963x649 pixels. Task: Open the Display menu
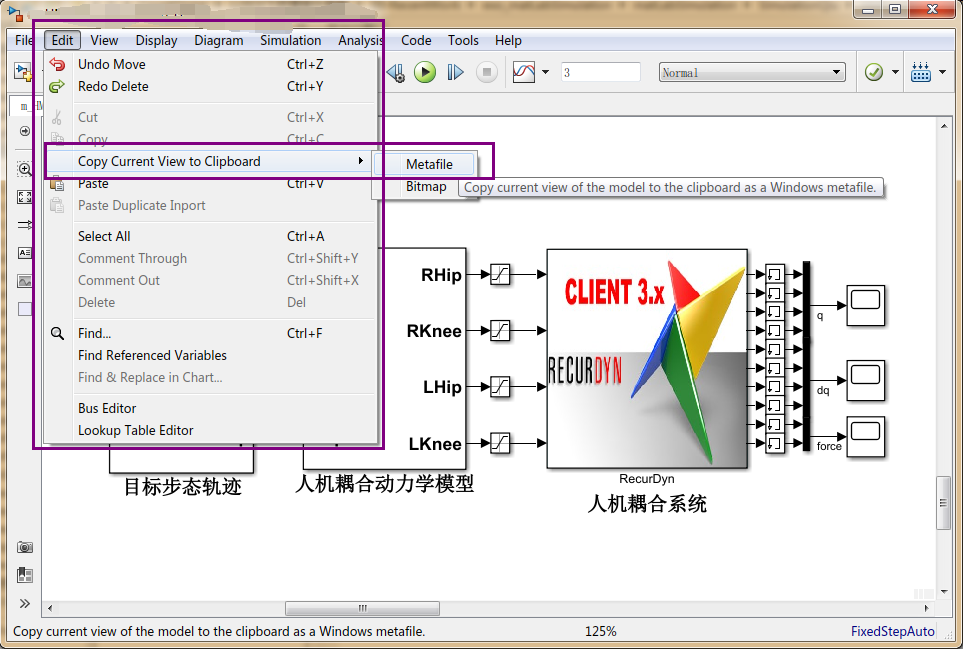pos(156,41)
